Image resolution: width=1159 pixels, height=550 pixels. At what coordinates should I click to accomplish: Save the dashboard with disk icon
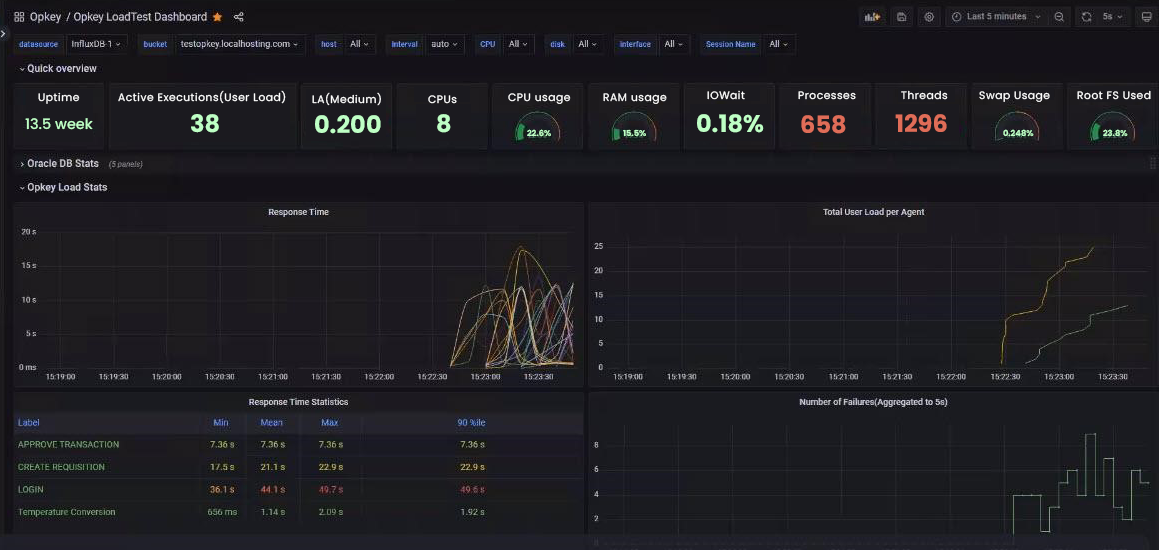(x=901, y=17)
